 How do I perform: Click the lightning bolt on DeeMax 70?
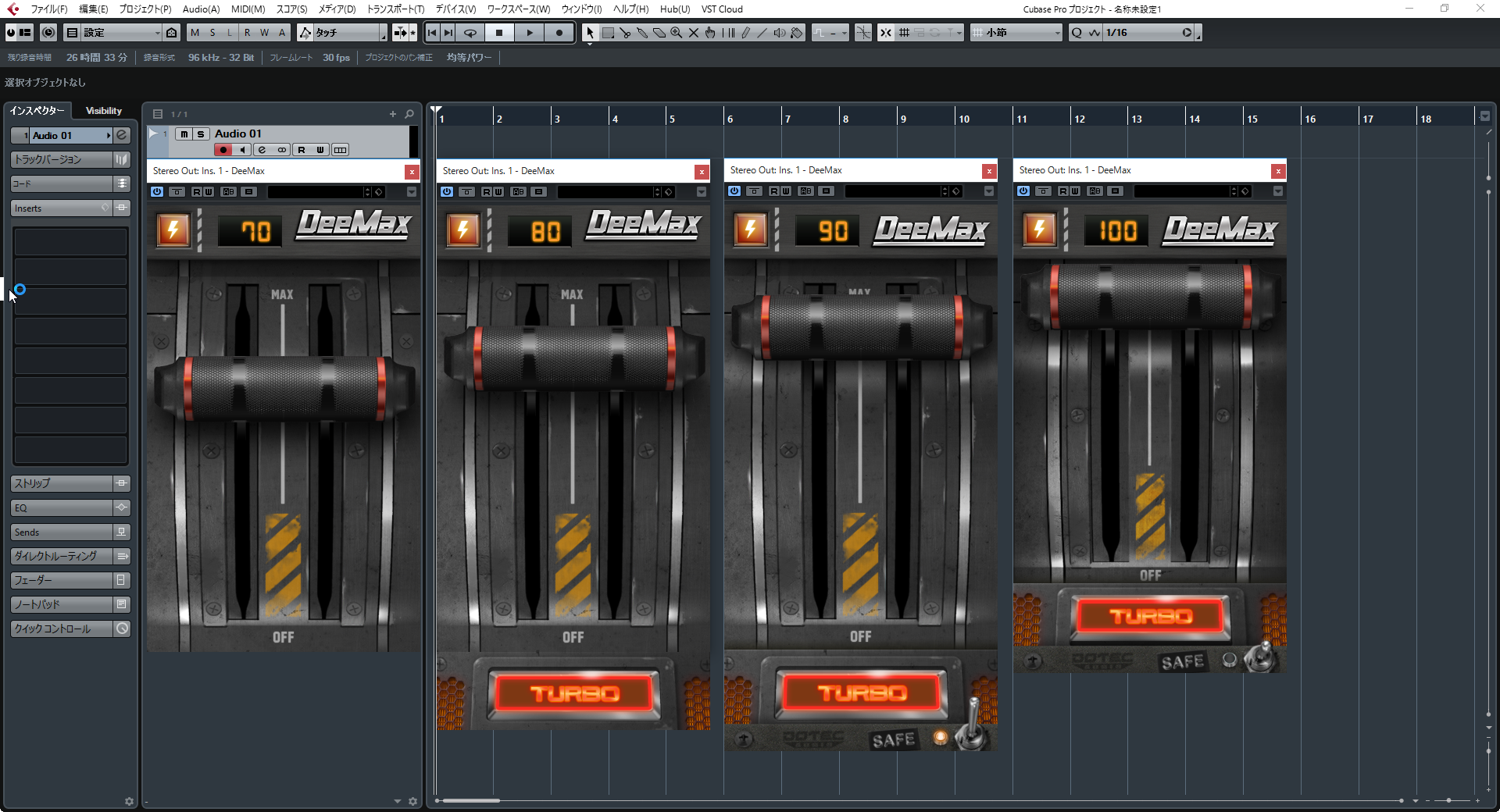pos(173,230)
